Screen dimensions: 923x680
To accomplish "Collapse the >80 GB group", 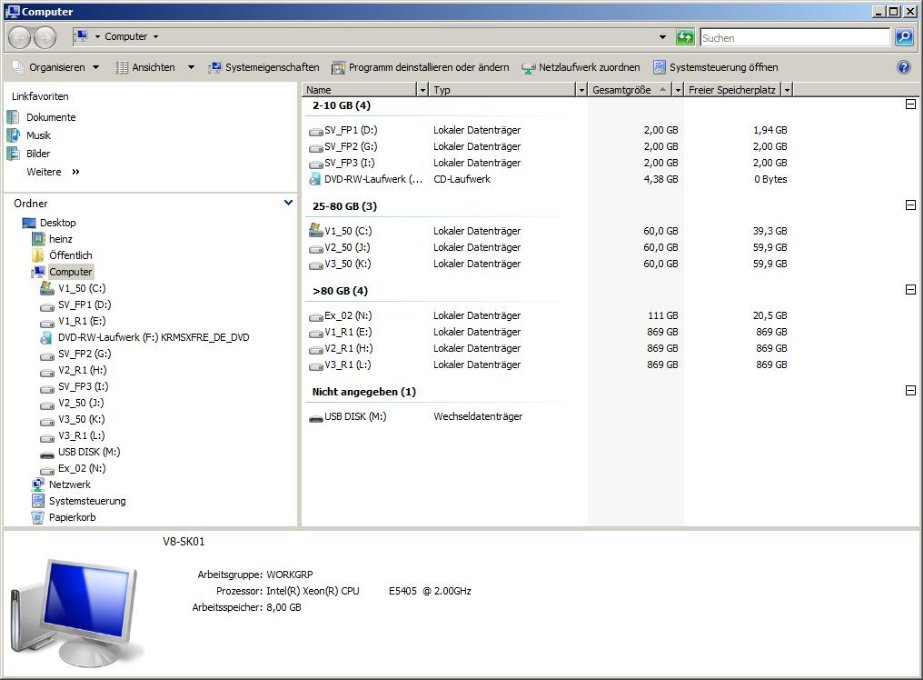I will tap(910, 290).
